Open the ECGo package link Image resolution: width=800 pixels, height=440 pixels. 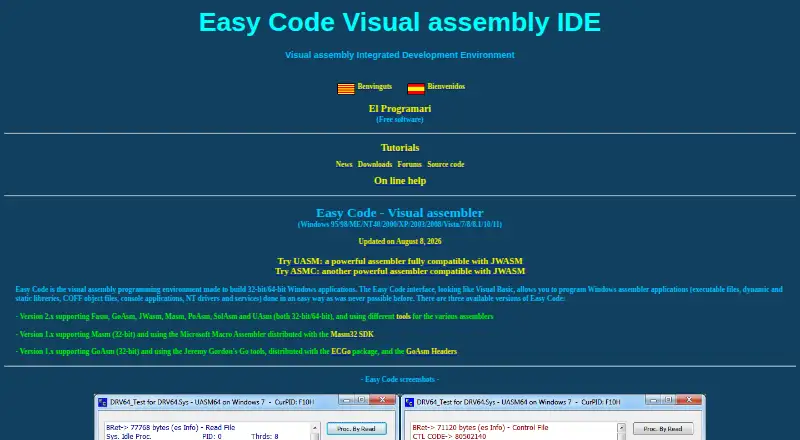tap(341, 351)
